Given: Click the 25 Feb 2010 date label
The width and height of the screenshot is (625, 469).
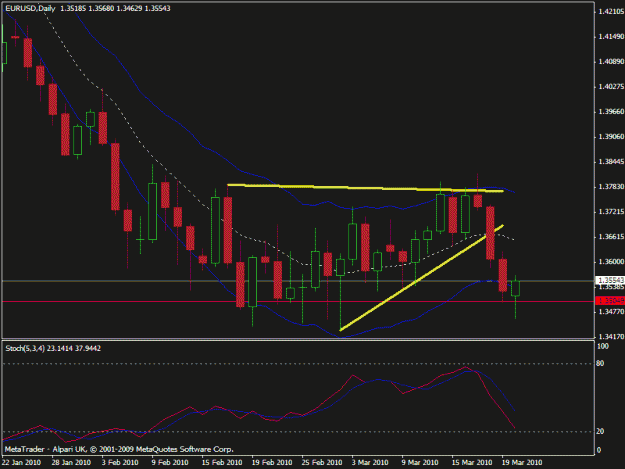Looking at the screenshot, I should pos(322,463).
